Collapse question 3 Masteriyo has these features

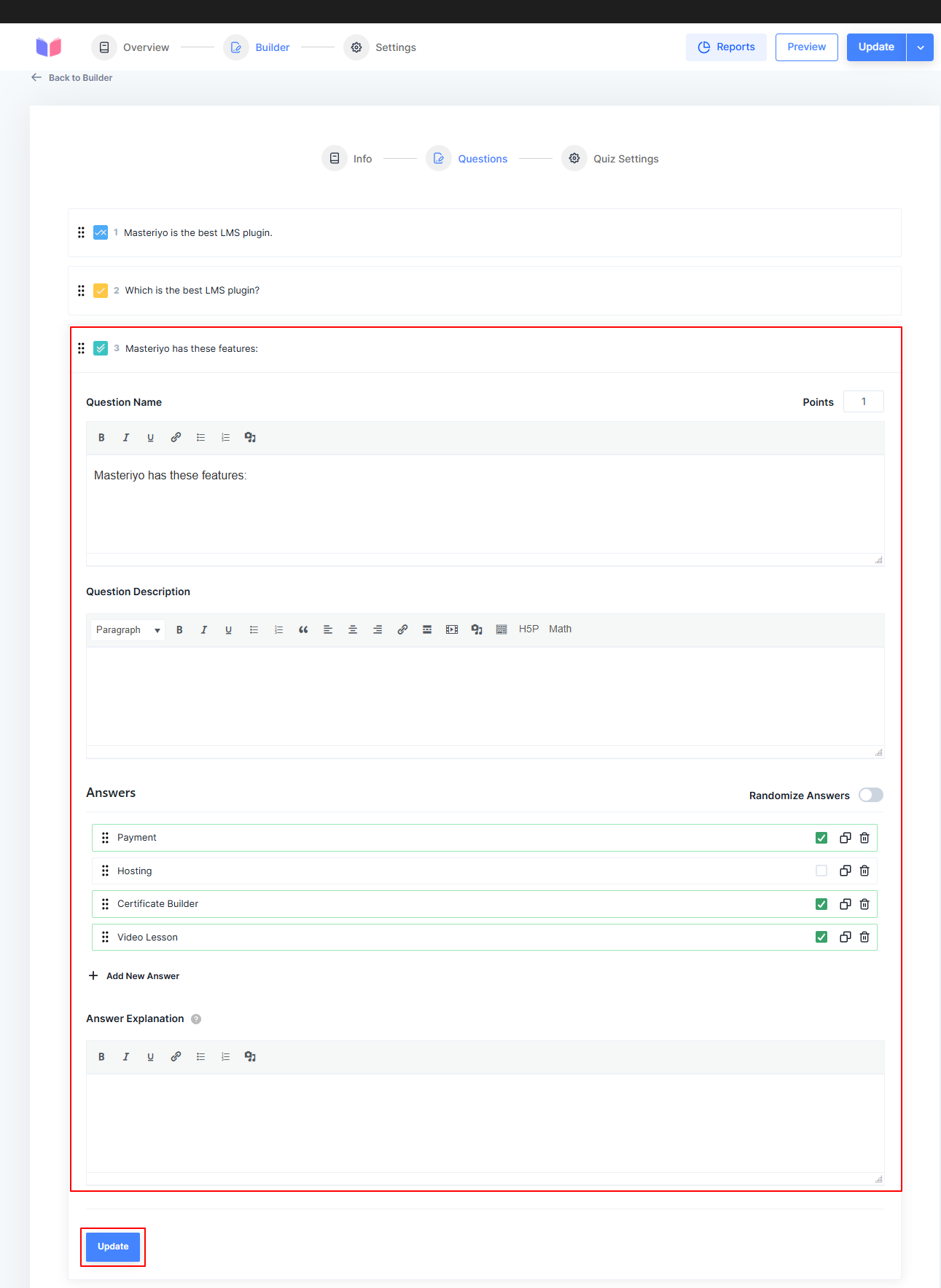tap(485, 349)
